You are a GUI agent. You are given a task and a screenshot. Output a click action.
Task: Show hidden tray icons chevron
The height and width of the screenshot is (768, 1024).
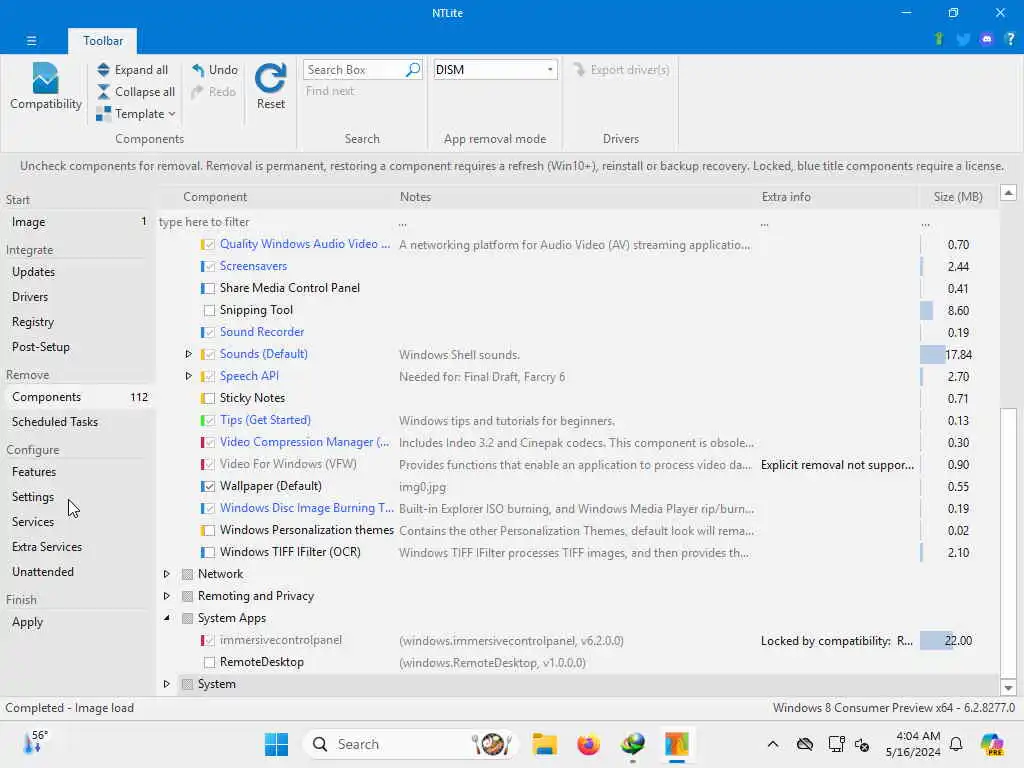[773, 744]
